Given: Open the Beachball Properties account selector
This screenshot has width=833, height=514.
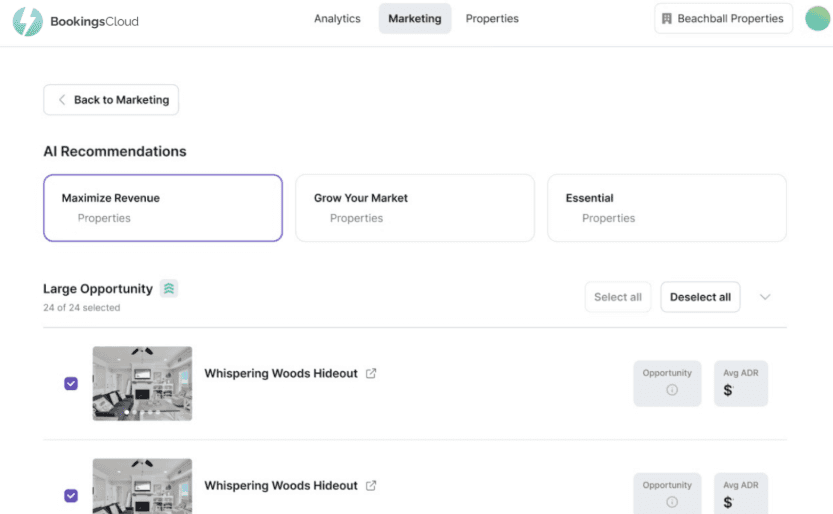Looking at the screenshot, I should (x=723, y=19).
